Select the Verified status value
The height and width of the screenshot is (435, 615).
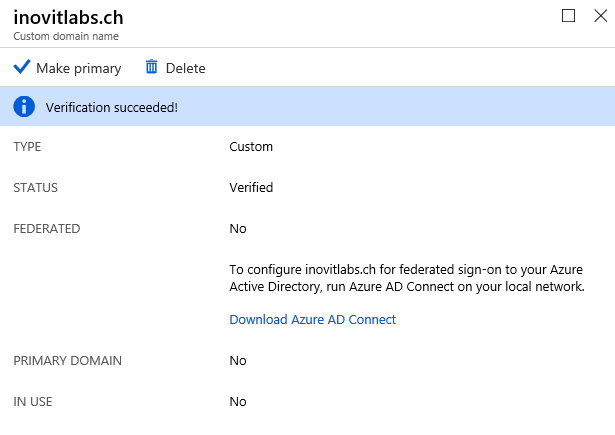[x=251, y=187]
